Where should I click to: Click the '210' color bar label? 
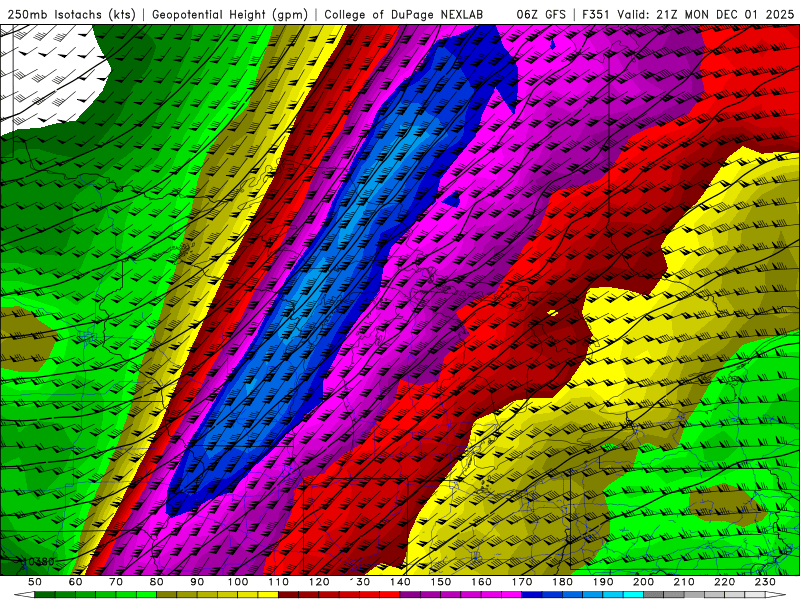[684, 582]
